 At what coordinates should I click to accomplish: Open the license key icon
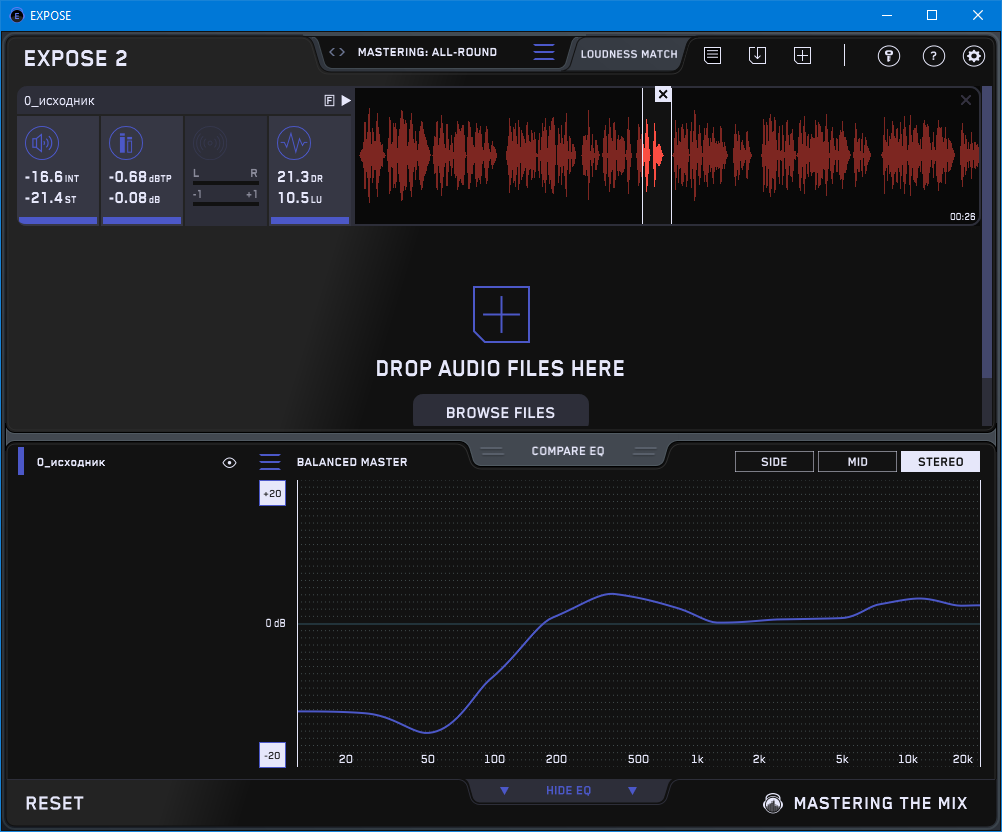pos(889,56)
